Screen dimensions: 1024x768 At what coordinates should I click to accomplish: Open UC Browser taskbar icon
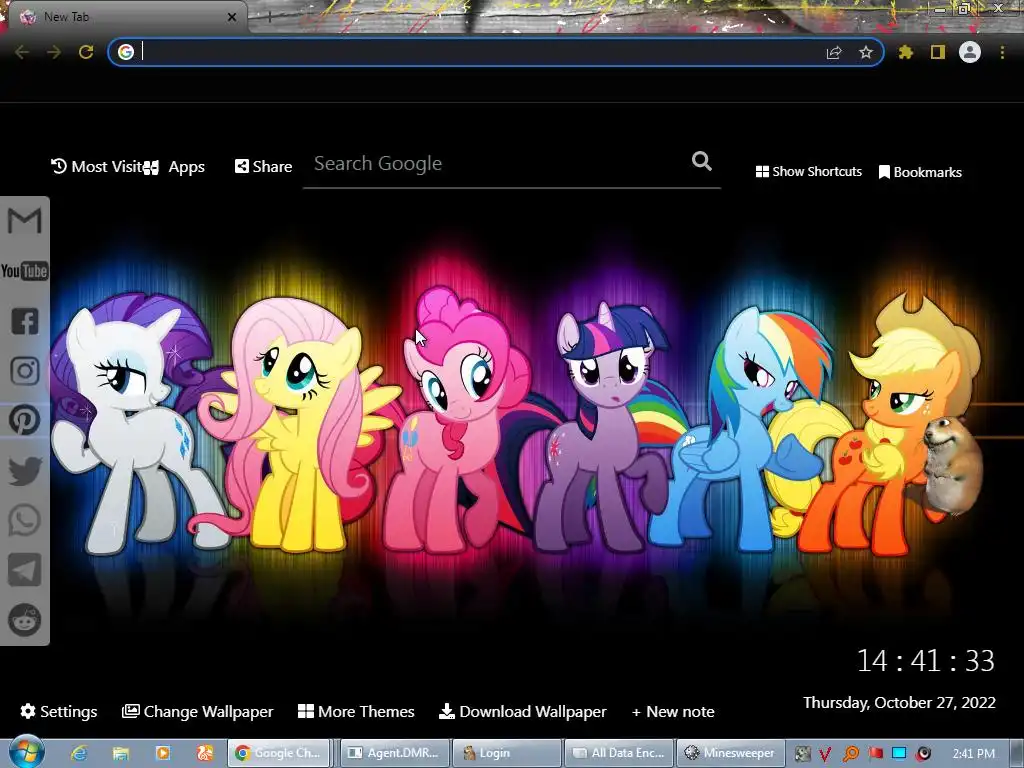point(204,753)
